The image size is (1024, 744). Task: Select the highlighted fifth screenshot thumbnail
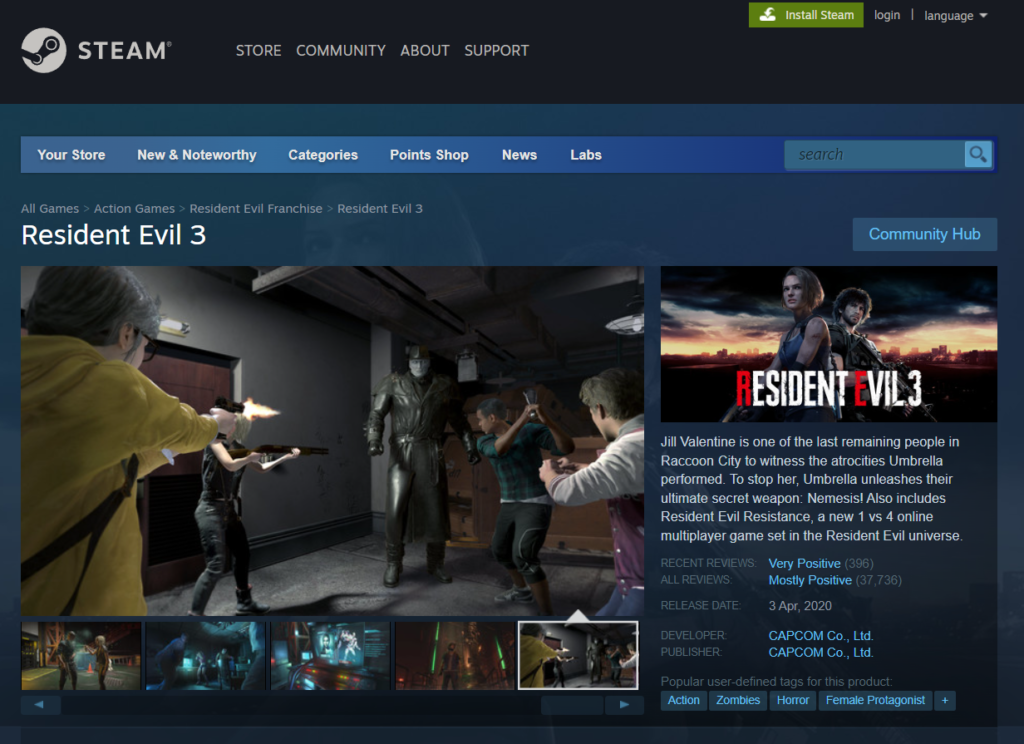pos(578,655)
